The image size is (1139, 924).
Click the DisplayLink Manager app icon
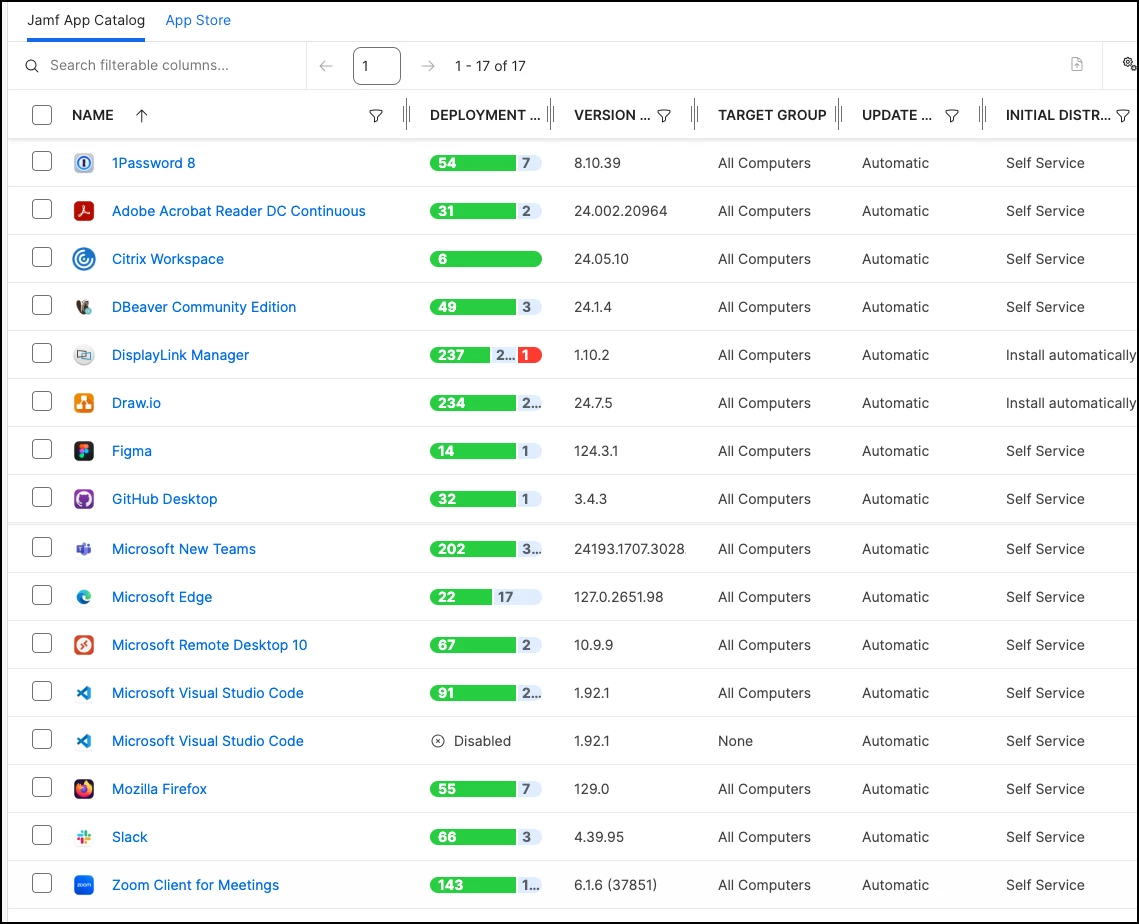click(x=84, y=354)
